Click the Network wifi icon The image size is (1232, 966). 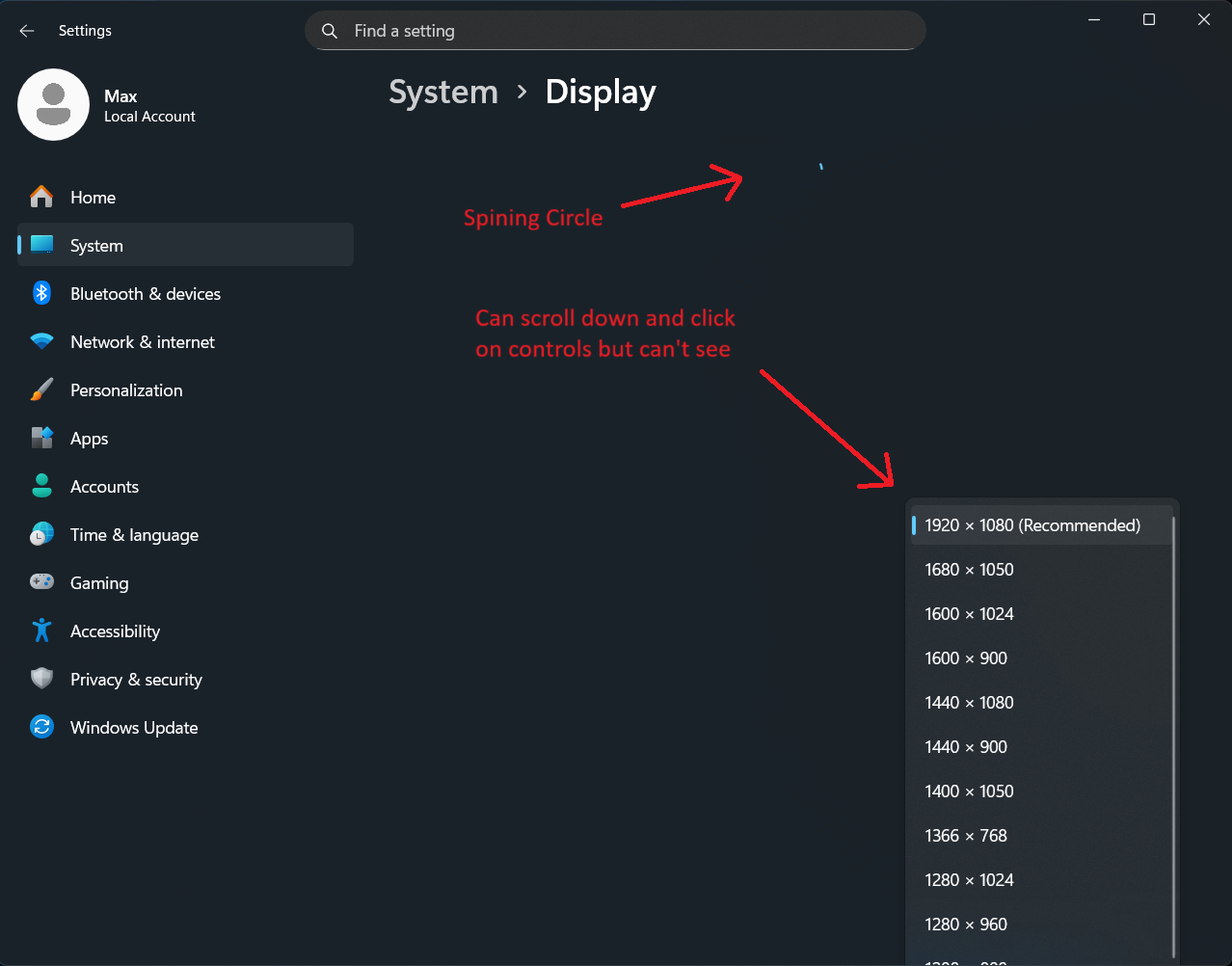click(x=41, y=341)
